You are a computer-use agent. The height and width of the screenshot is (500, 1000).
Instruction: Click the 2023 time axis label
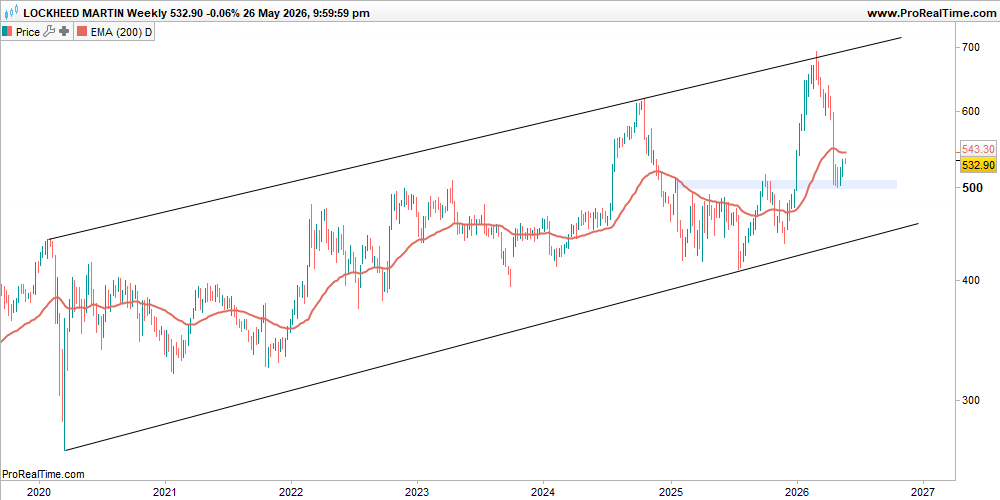417,492
